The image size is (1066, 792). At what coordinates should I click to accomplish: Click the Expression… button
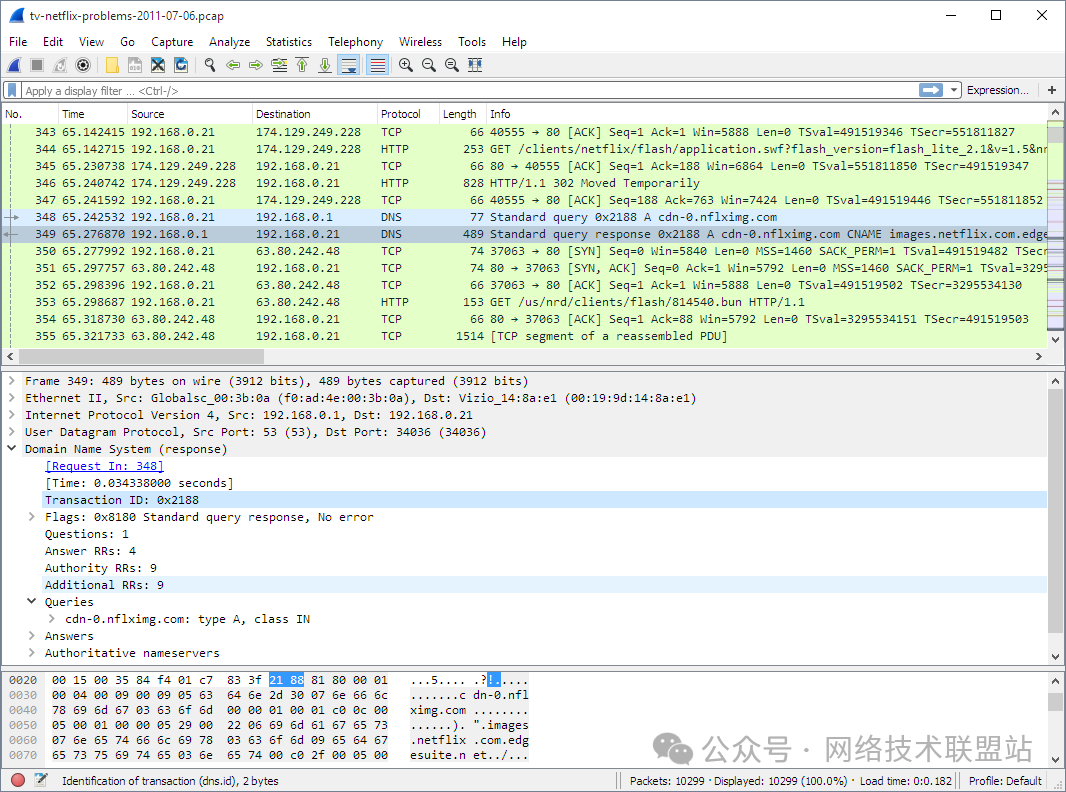pyautogui.click(x=997, y=90)
